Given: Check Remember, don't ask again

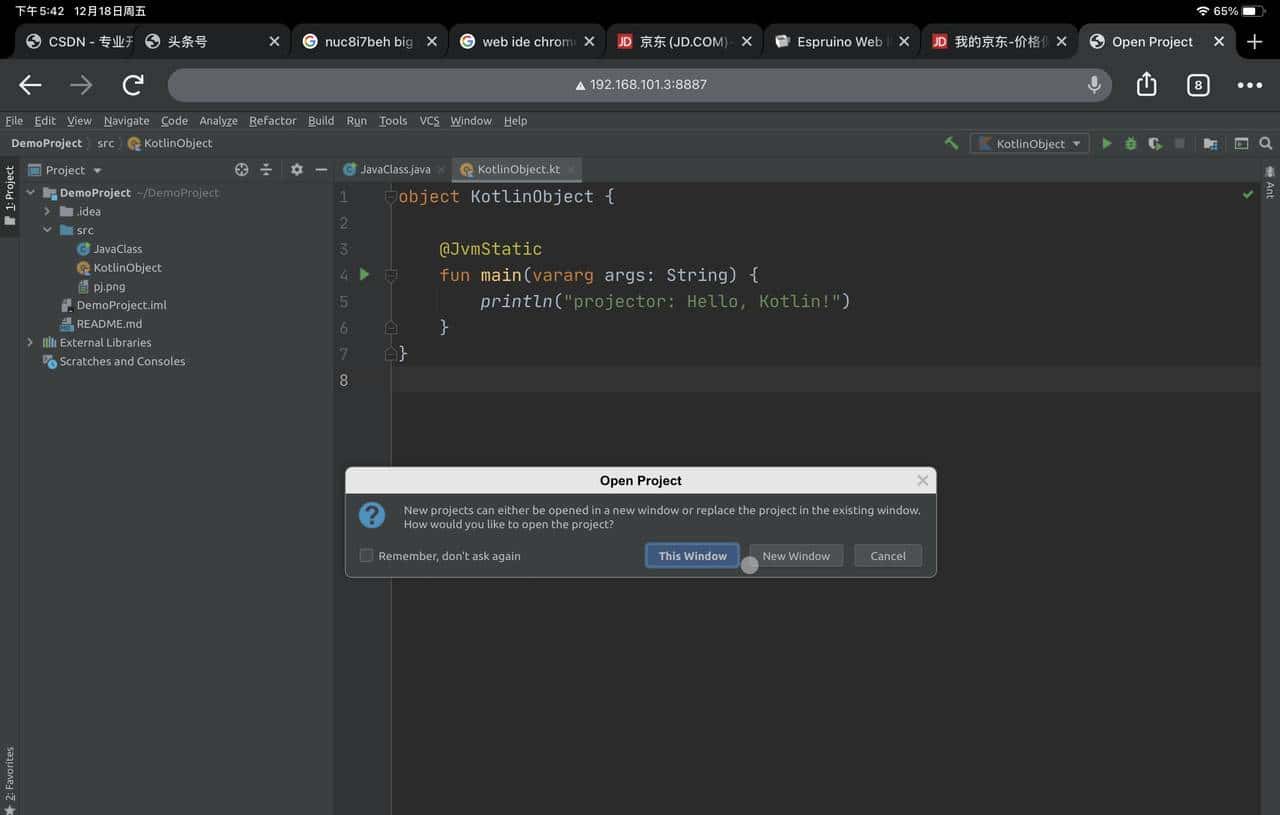Looking at the screenshot, I should coord(366,555).
